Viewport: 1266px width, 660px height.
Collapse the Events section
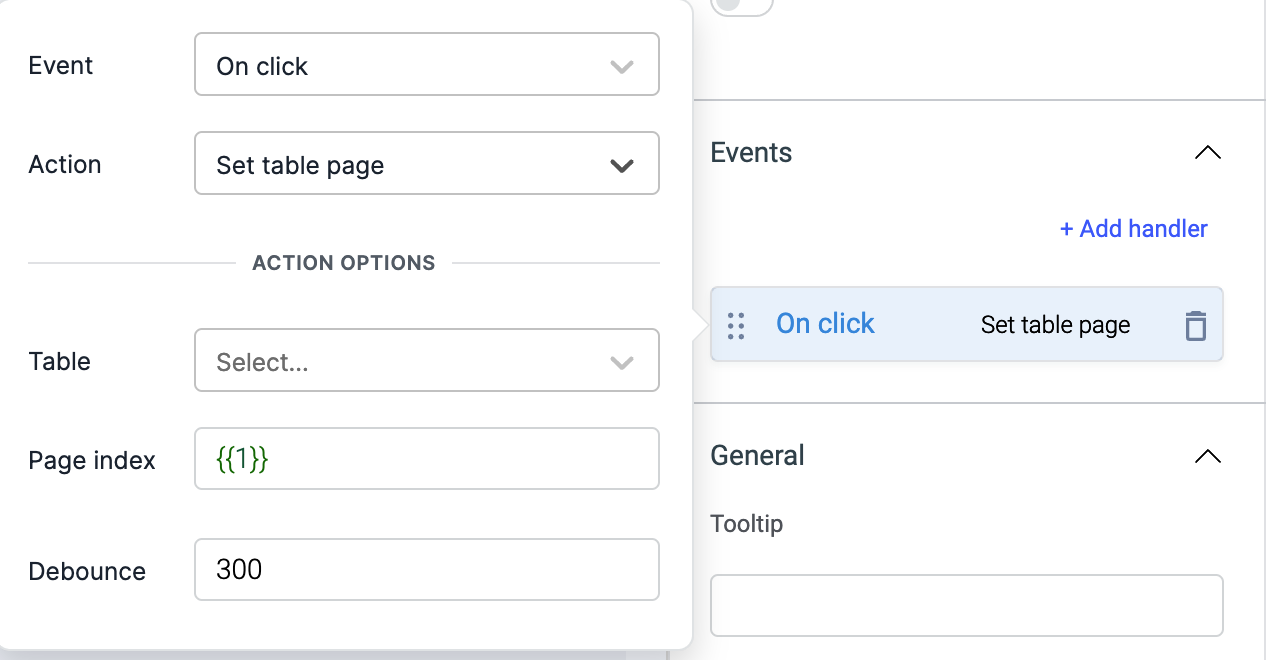(1207, 153)
